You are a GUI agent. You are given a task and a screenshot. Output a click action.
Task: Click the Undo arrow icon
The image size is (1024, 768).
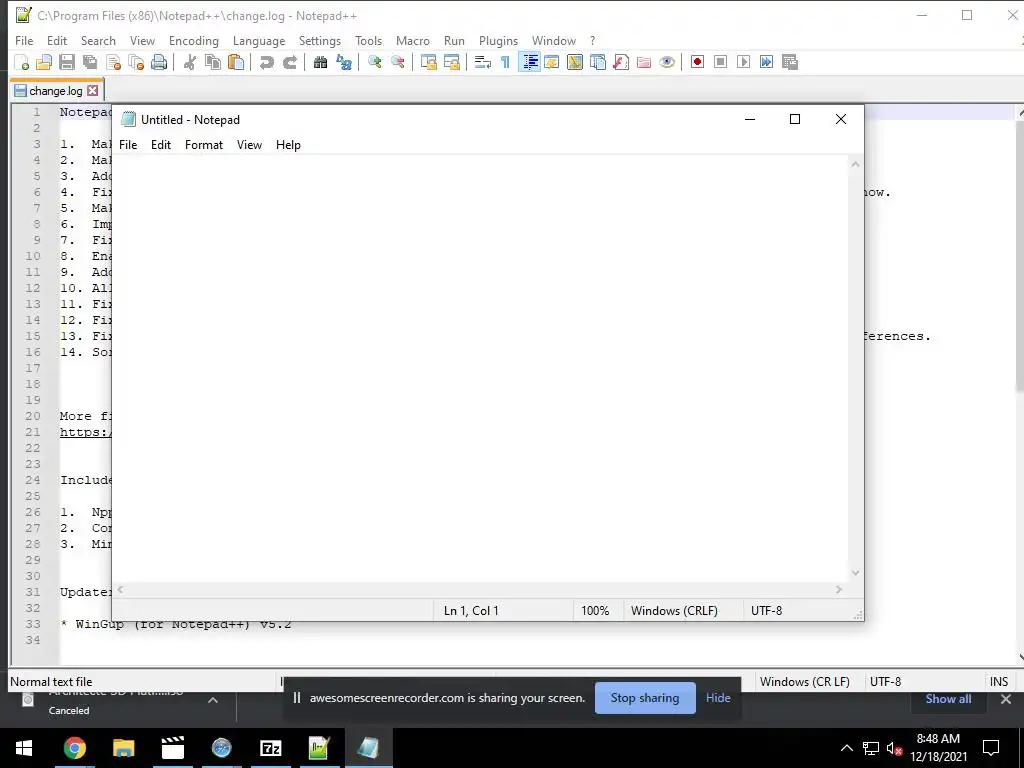(x=266, y=62)
